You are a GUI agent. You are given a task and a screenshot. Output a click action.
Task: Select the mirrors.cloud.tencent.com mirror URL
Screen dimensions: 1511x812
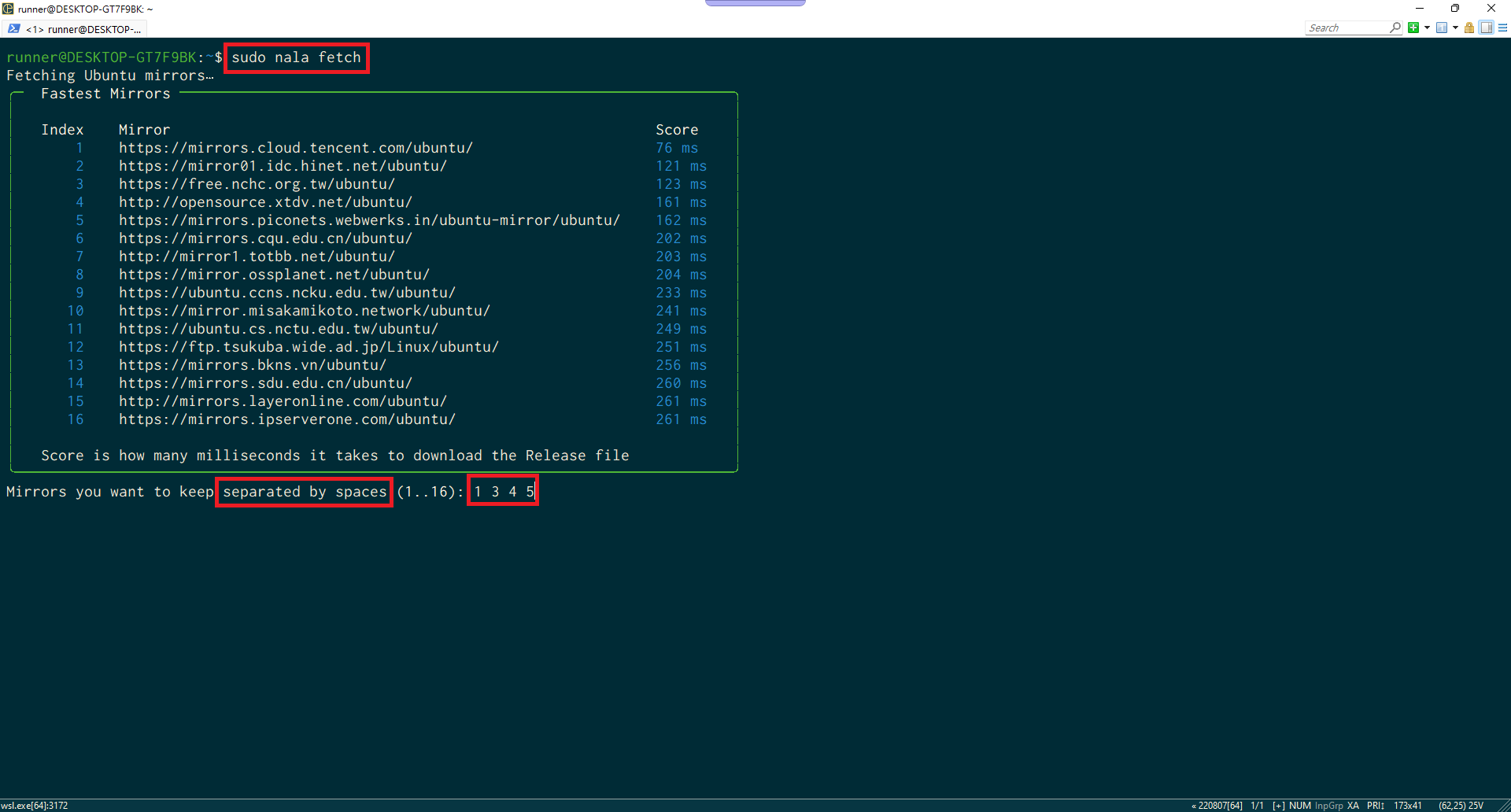(295, 148)
